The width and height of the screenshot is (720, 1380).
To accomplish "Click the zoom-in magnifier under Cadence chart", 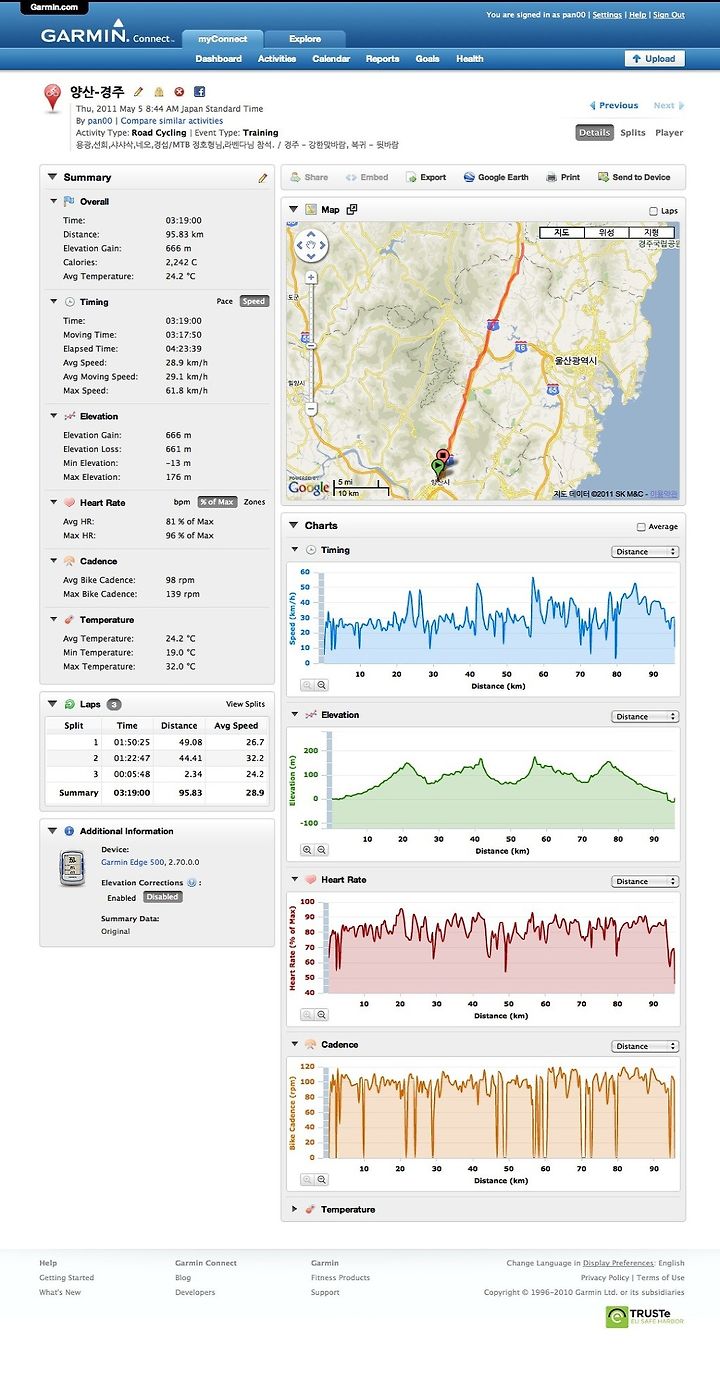I will (308, 1180).
